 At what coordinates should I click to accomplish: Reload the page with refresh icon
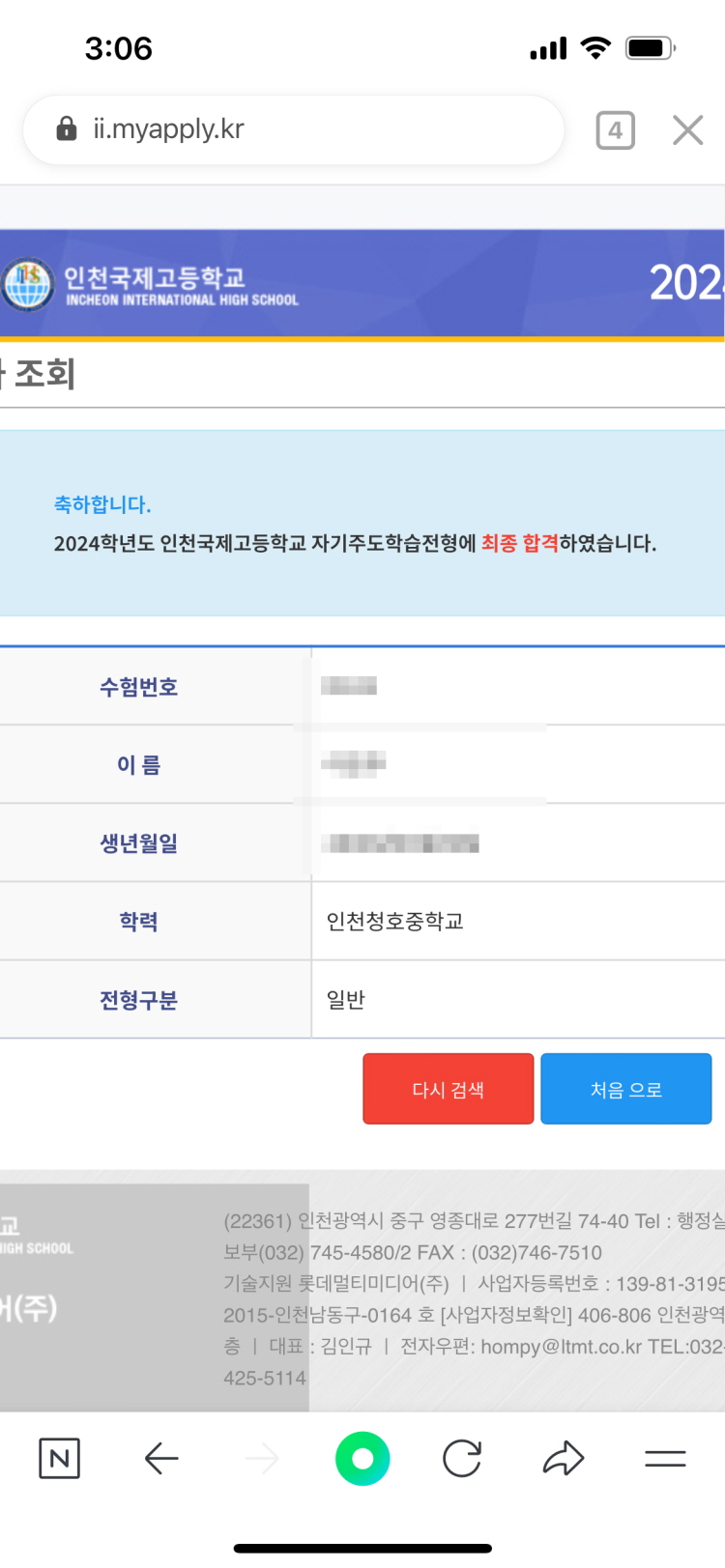point(462,1458)
